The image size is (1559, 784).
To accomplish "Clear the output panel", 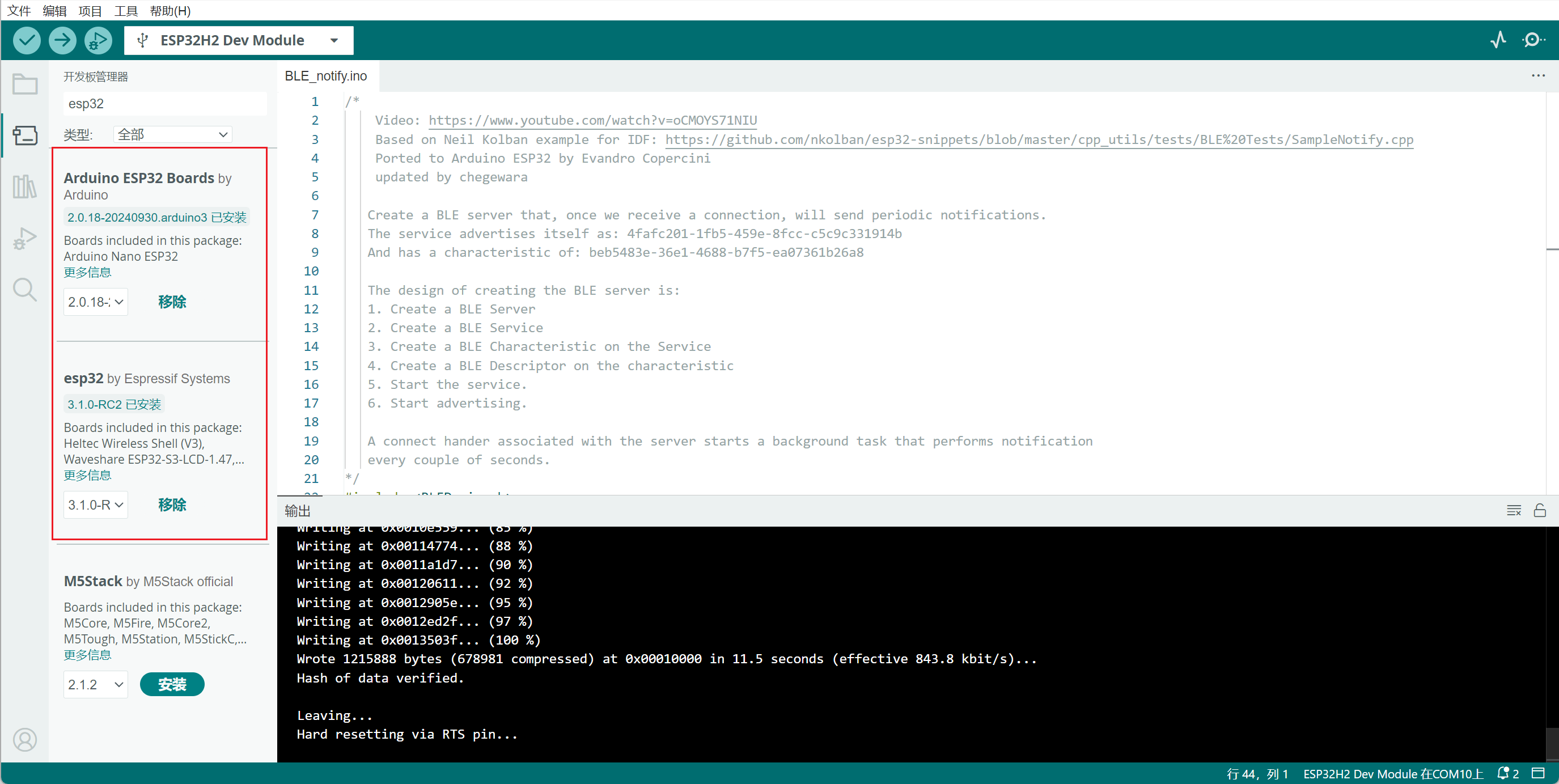I will (x=1513, y=510).
